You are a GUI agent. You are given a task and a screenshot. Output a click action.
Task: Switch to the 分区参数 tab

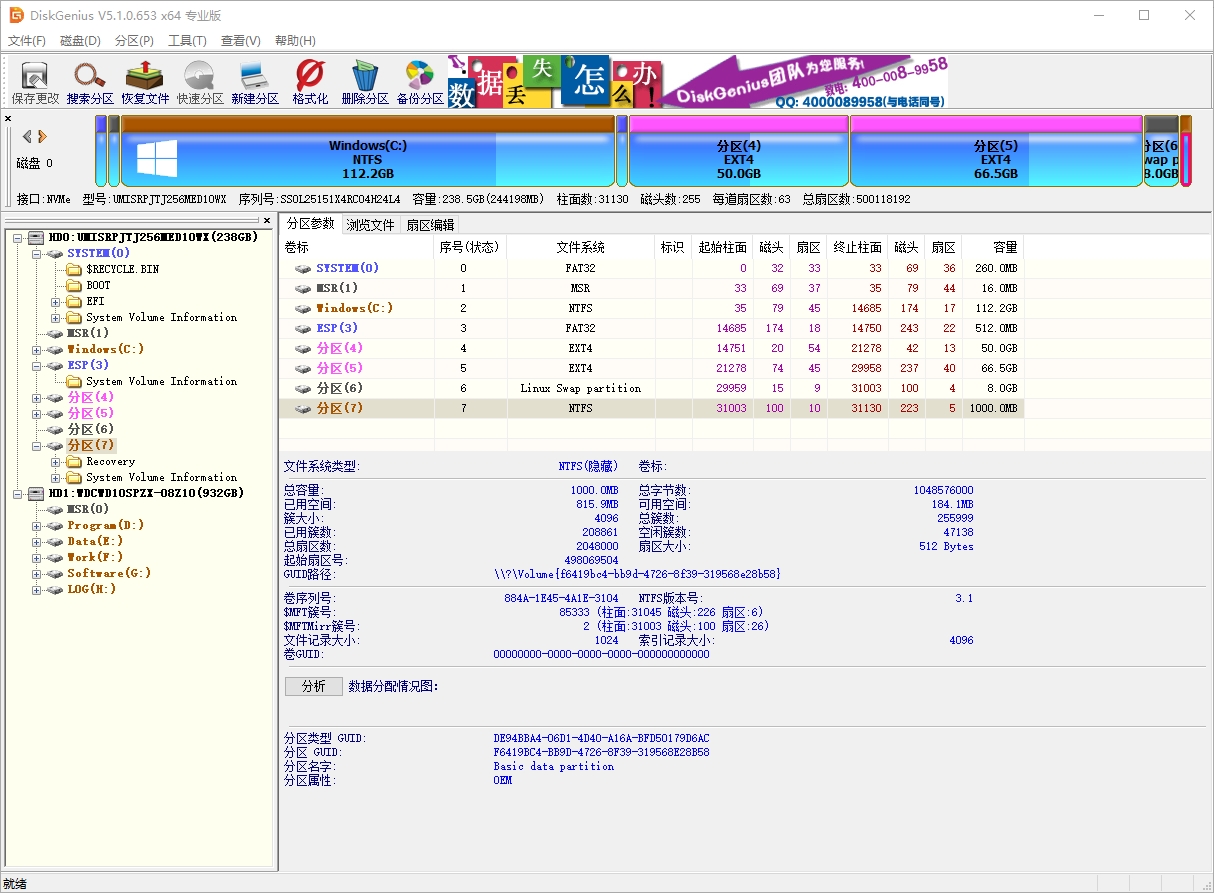click(x=310, y=223)
